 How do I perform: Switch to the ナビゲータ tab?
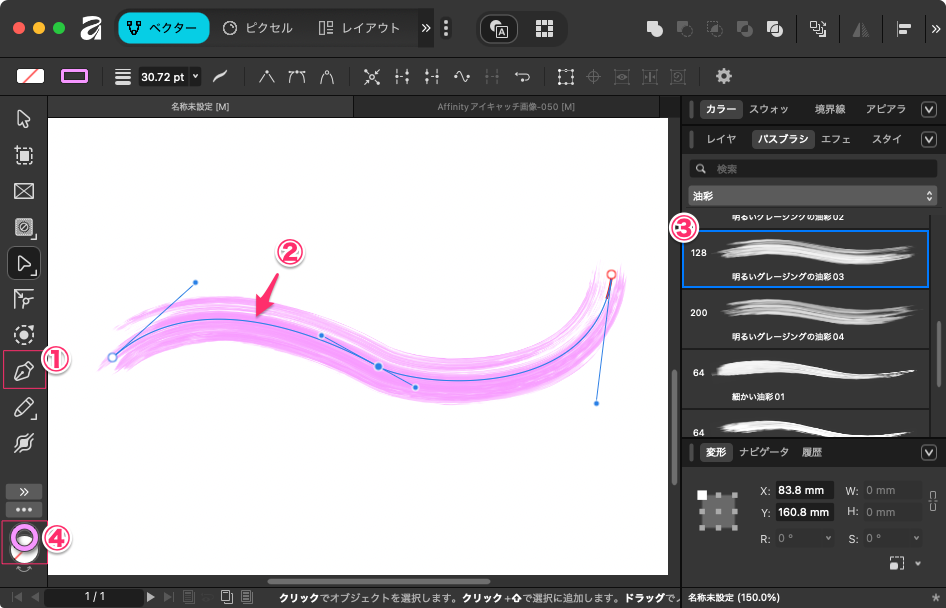[764, 452]
